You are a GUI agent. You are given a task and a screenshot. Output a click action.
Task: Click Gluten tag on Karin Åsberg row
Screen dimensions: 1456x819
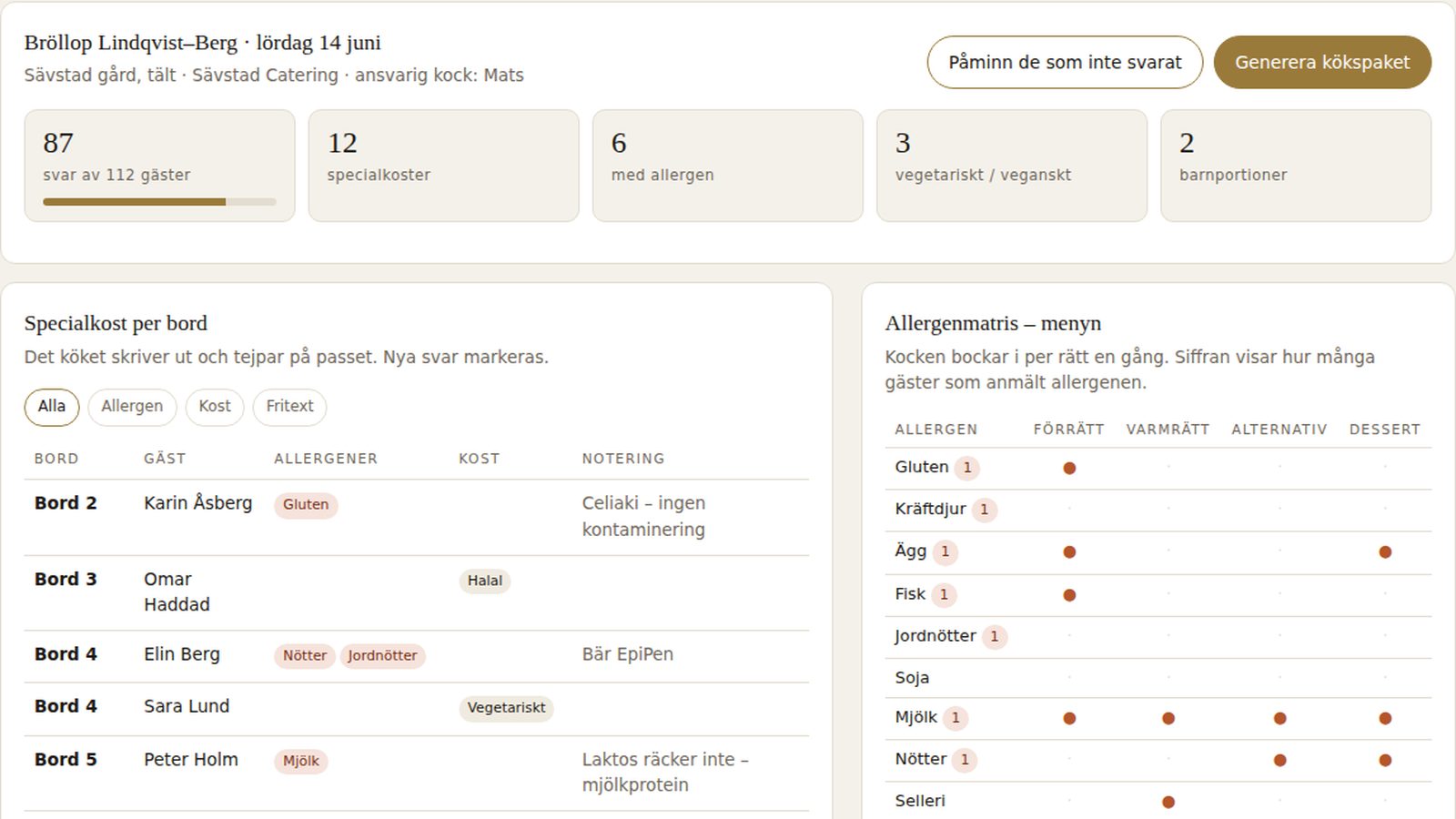pyautogui.click(x=306, y=505)
